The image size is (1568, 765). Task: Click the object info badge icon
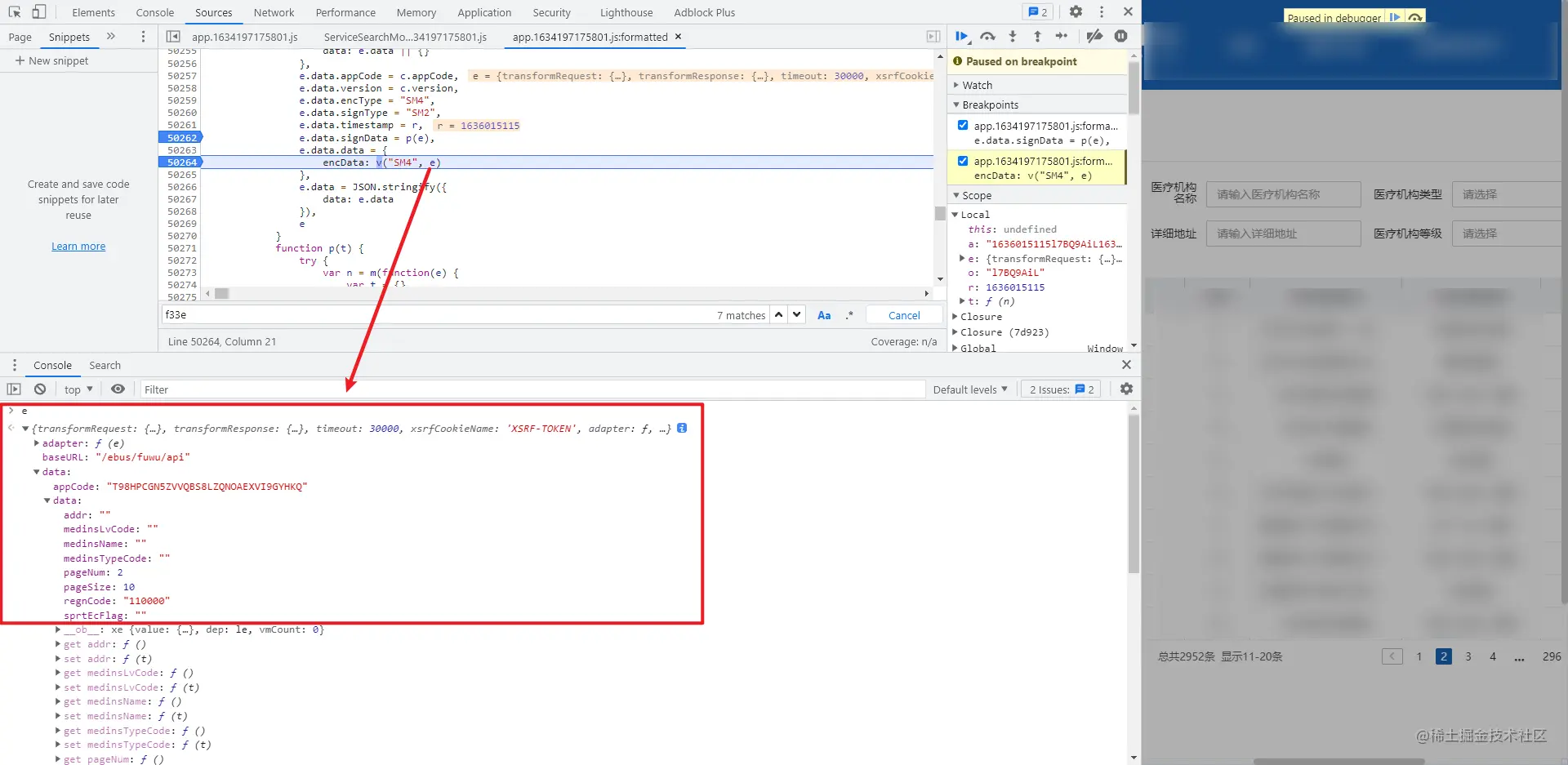[682, 428]
